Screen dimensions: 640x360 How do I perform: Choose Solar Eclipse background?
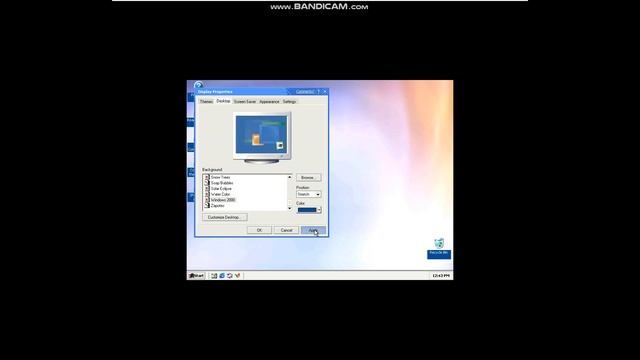(221, 189)
